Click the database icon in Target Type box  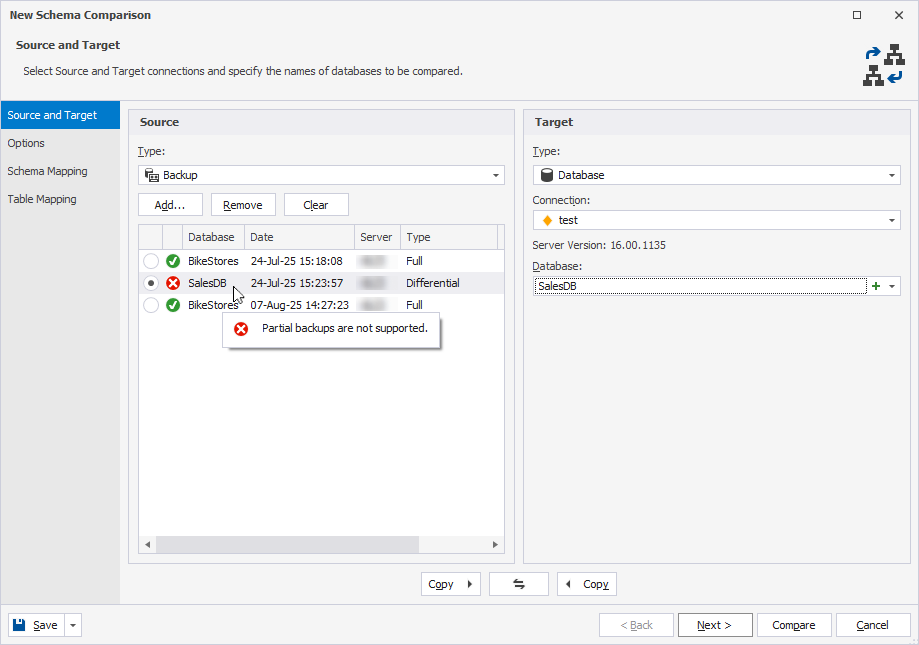click(546, 173)
